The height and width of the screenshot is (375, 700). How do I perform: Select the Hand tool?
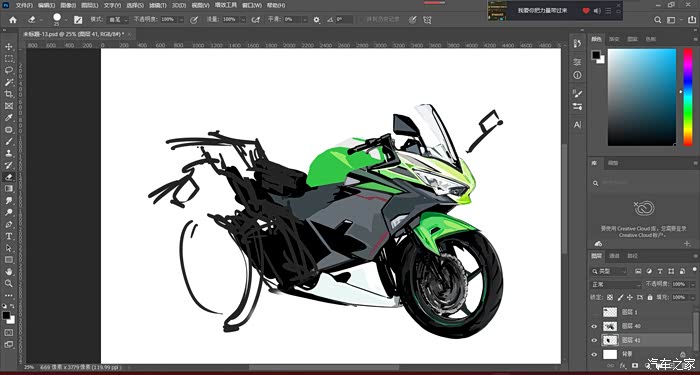tap(8, 271)
